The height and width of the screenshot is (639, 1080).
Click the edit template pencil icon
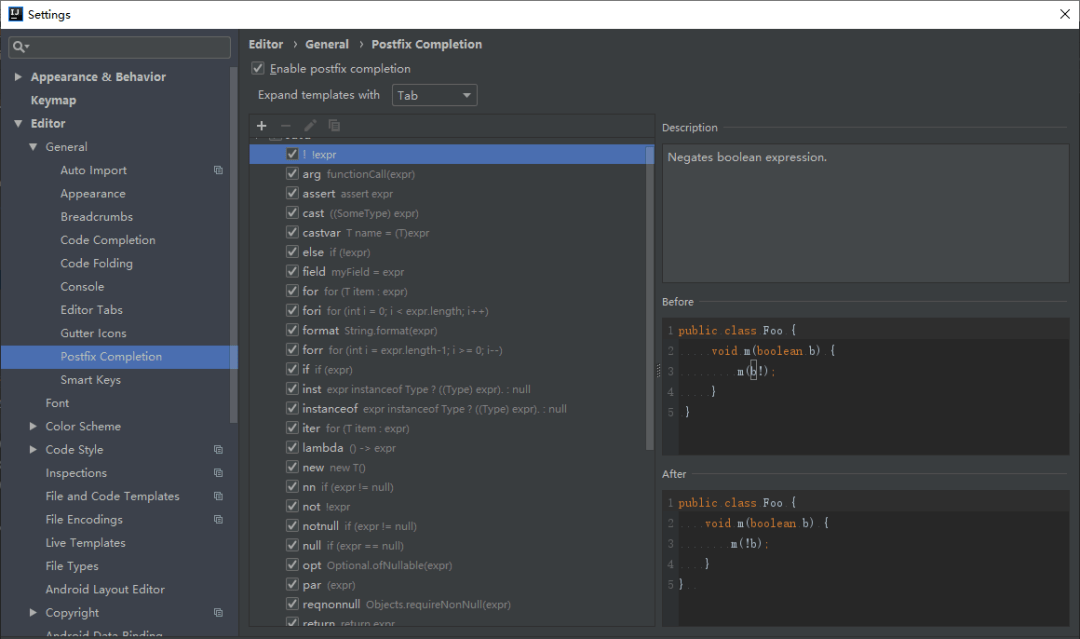click(x=310, y=125)
